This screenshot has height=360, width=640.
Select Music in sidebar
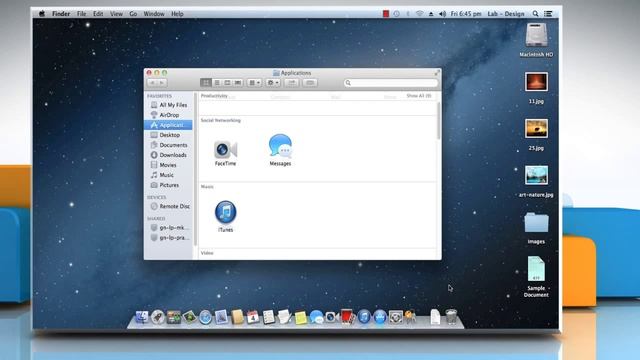point(169,175)
